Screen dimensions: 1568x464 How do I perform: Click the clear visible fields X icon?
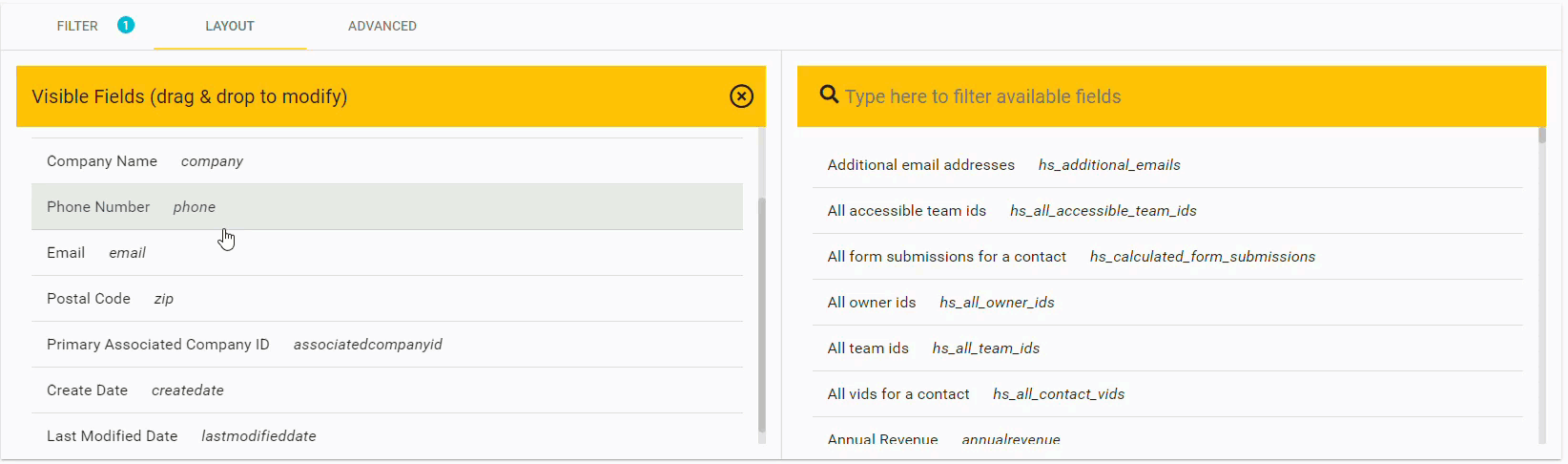click(741, 96)
